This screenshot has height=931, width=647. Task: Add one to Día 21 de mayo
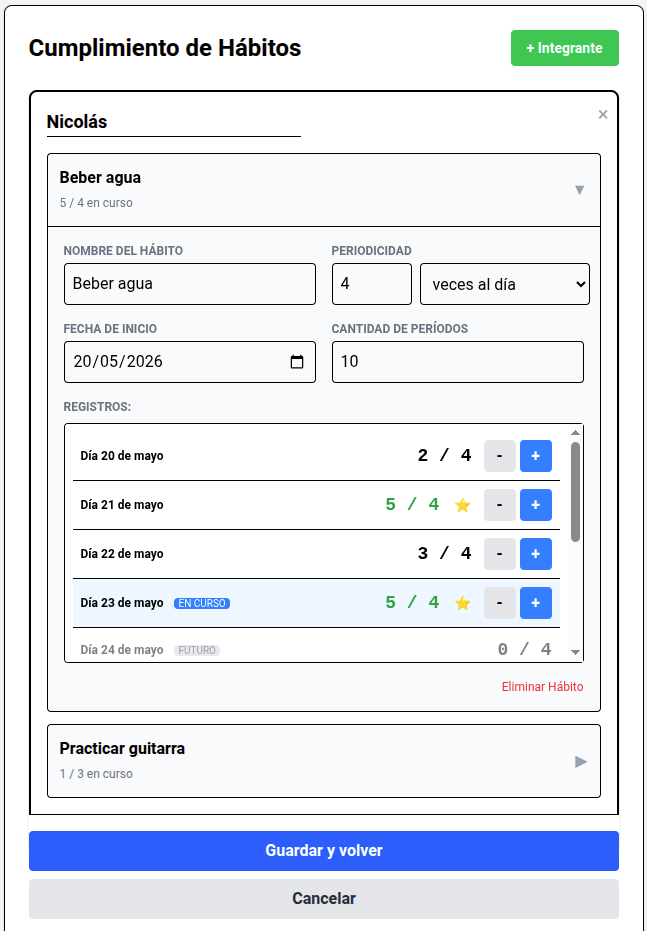coord(536,505)
